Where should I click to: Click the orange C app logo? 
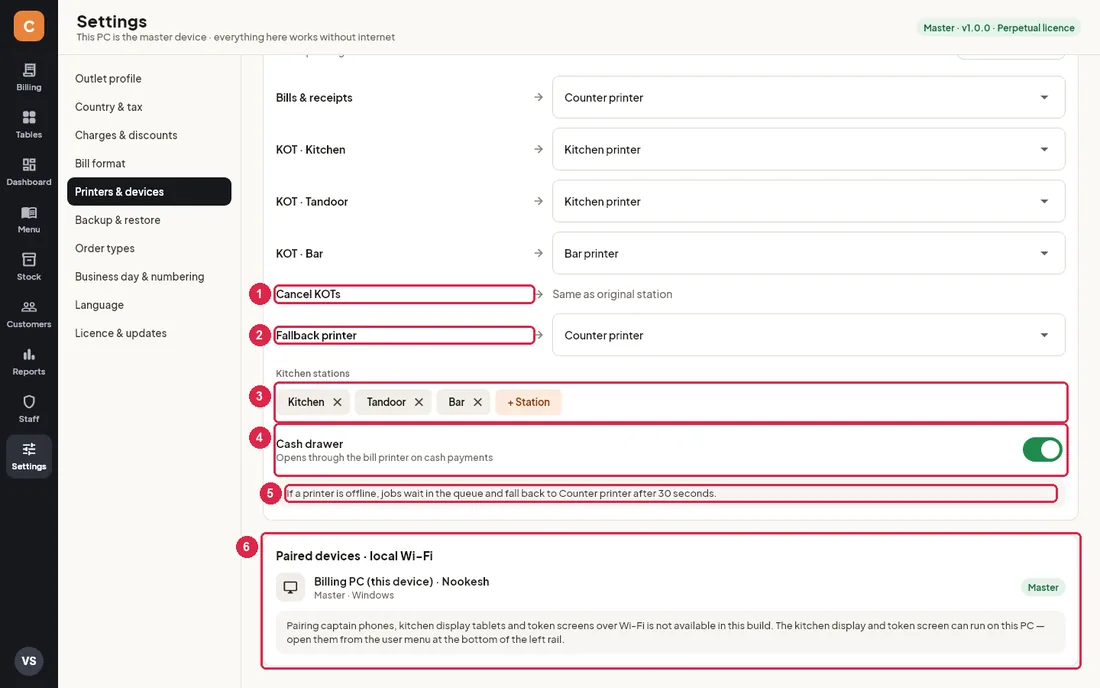pos(29,27)
